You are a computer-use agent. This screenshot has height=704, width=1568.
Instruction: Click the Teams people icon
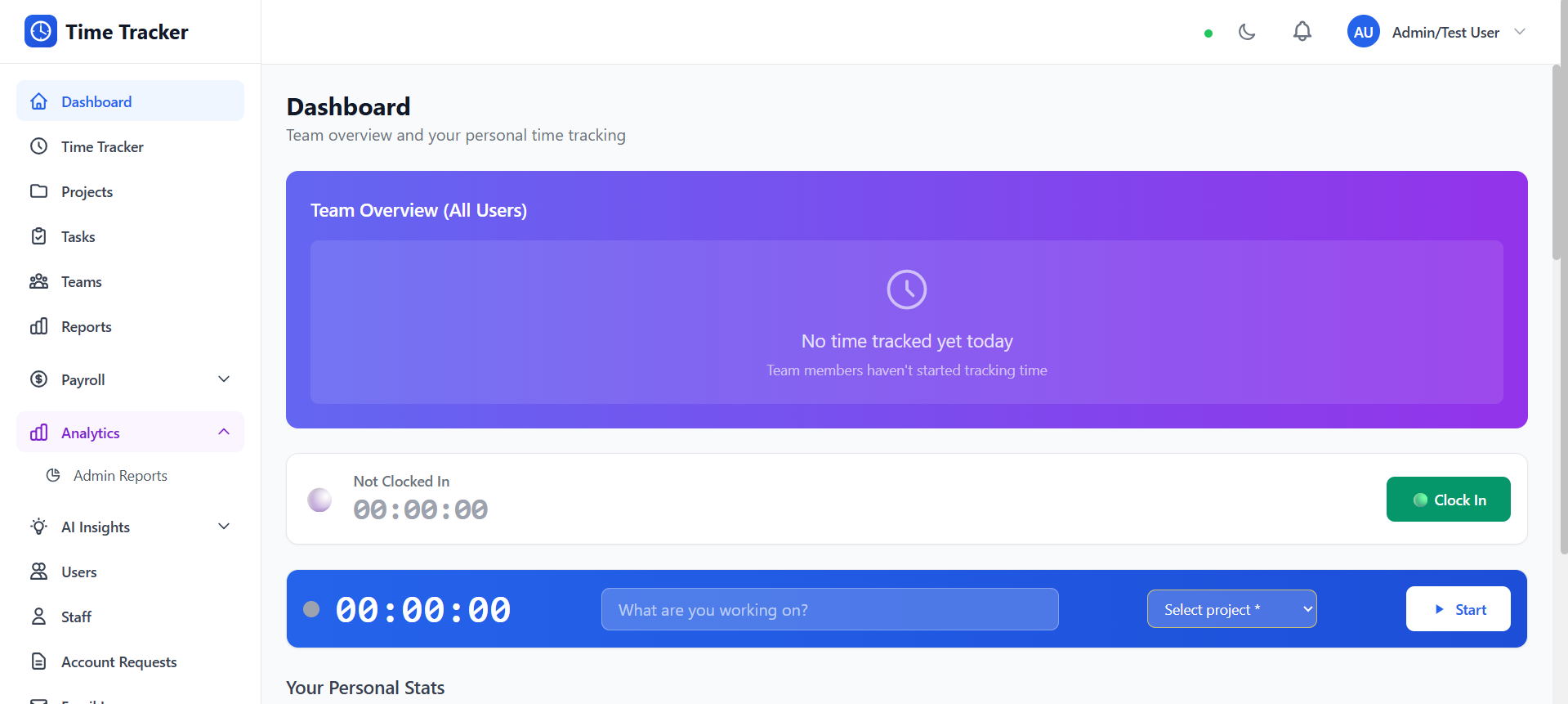pos(39,281)
